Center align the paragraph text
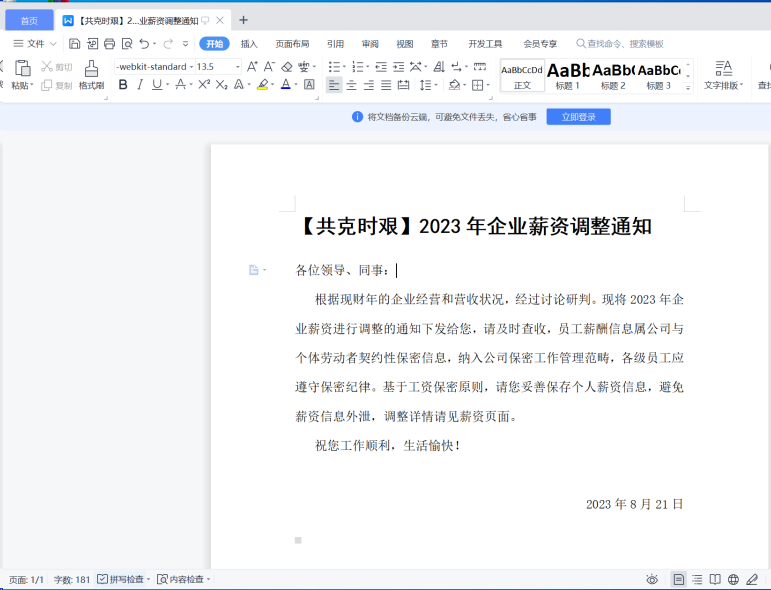771x590 pixels. coord(351,85)
